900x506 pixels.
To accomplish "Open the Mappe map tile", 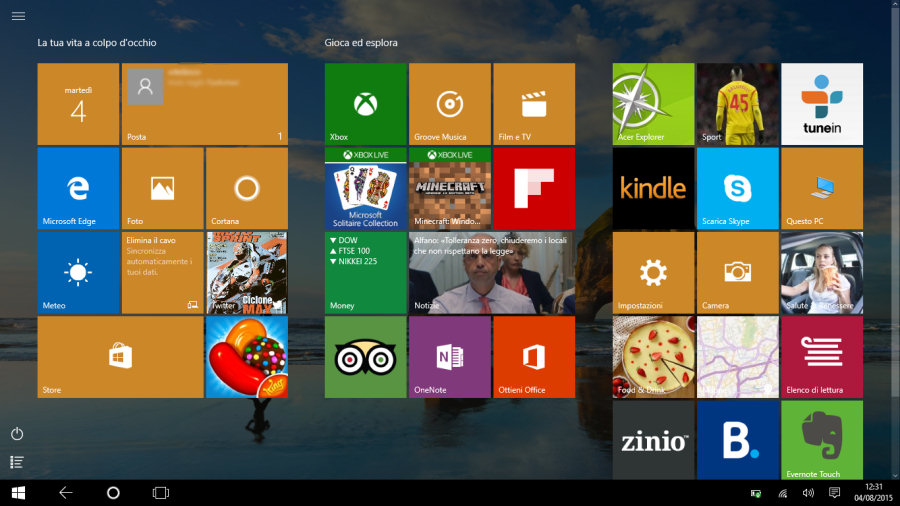I will 738,357.
